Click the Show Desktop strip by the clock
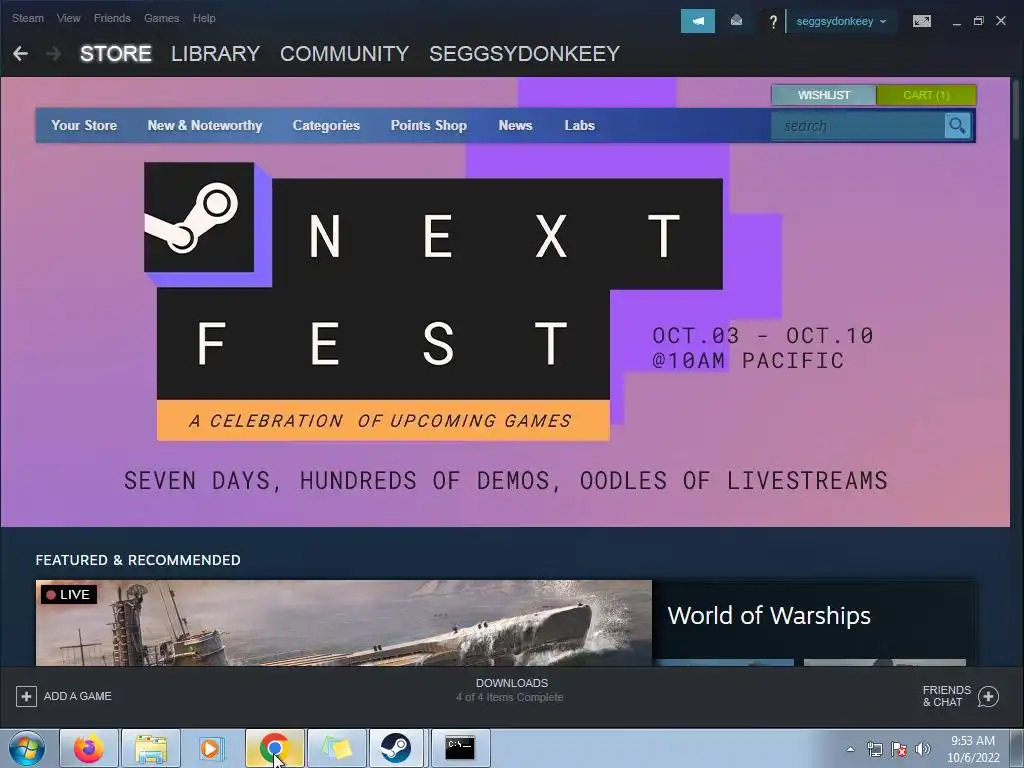The image size is (1024, 768). click(1017, 748)
